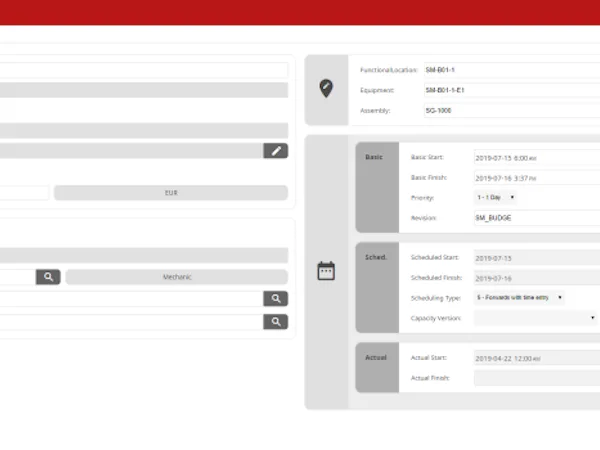Viewport: 600px width, 450px height.
Task: Click the Revision field SM_BUDGE
Action: pyautogui.click(x=537, y=218)
